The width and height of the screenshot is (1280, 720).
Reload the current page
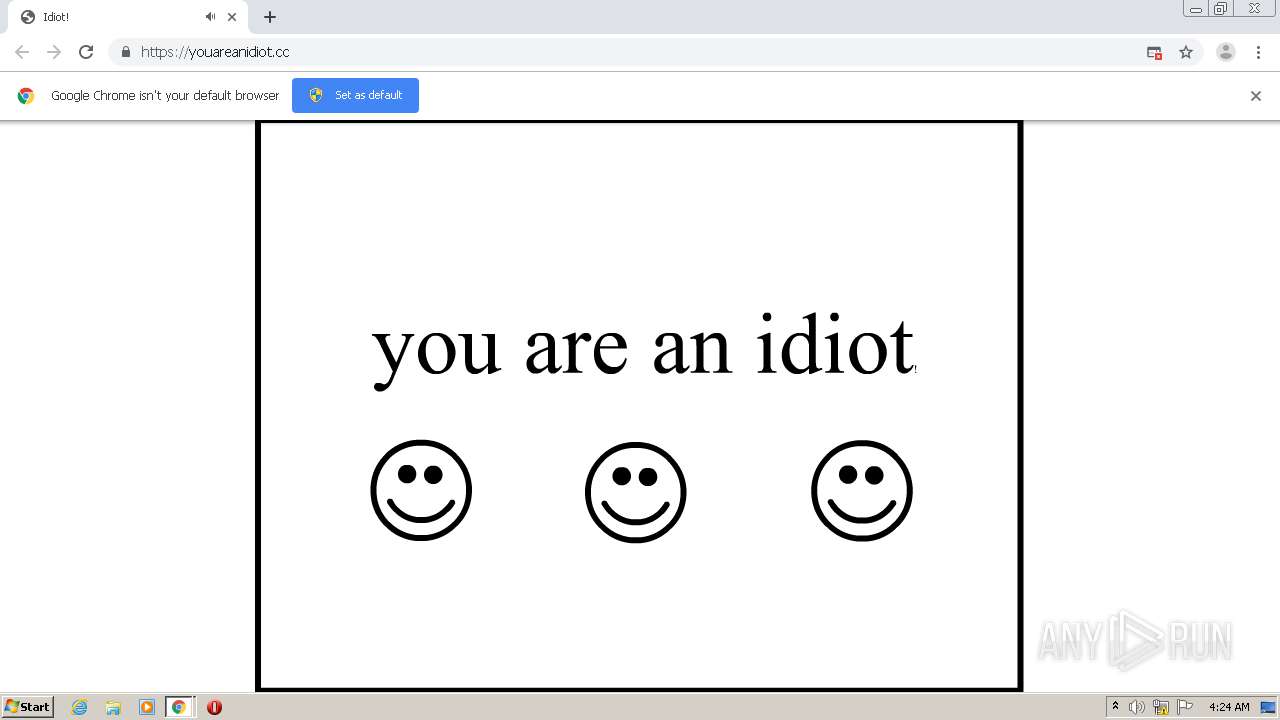click(86, 52)
